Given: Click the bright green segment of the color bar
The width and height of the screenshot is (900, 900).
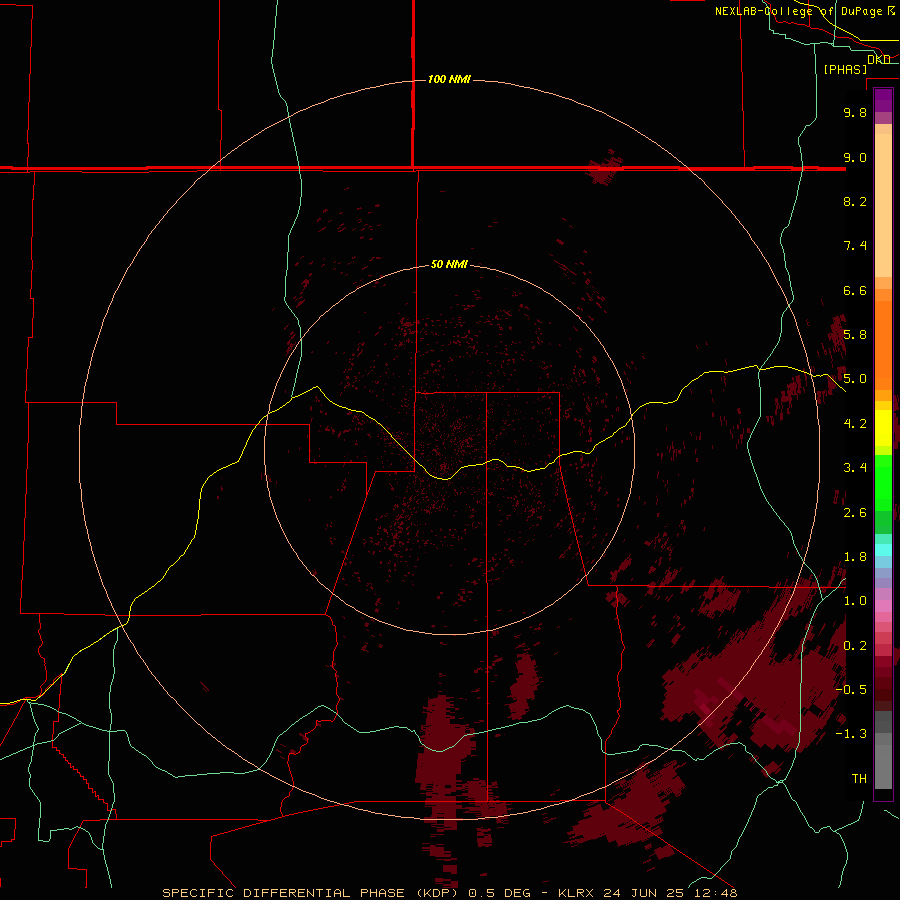Looking at the screenshot, I should (883, 482).
